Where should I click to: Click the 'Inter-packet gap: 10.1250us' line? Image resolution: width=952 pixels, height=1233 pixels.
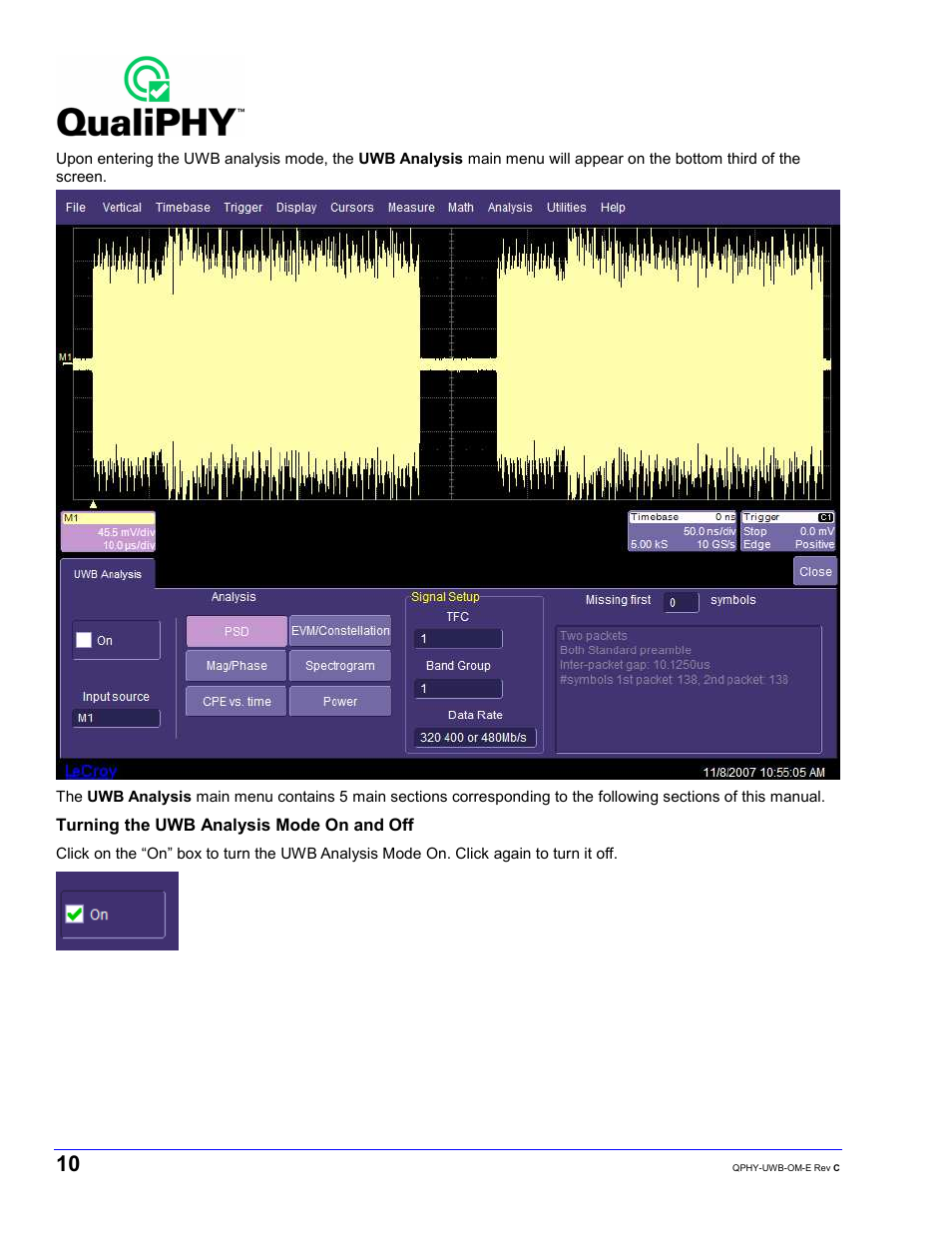[635, 665]
